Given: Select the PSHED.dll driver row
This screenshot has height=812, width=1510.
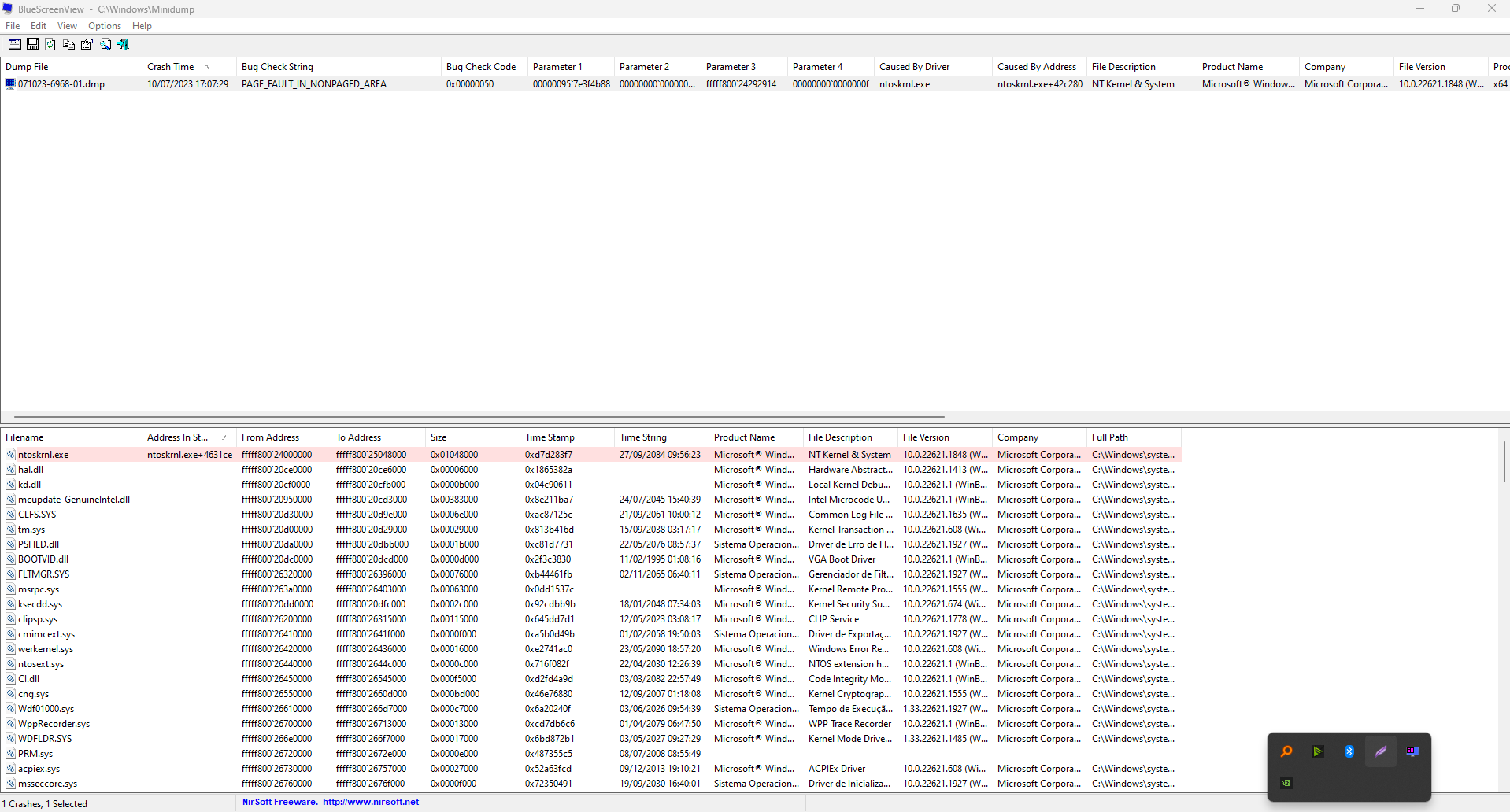Looking at the screenshot, I should pos(590,544).
